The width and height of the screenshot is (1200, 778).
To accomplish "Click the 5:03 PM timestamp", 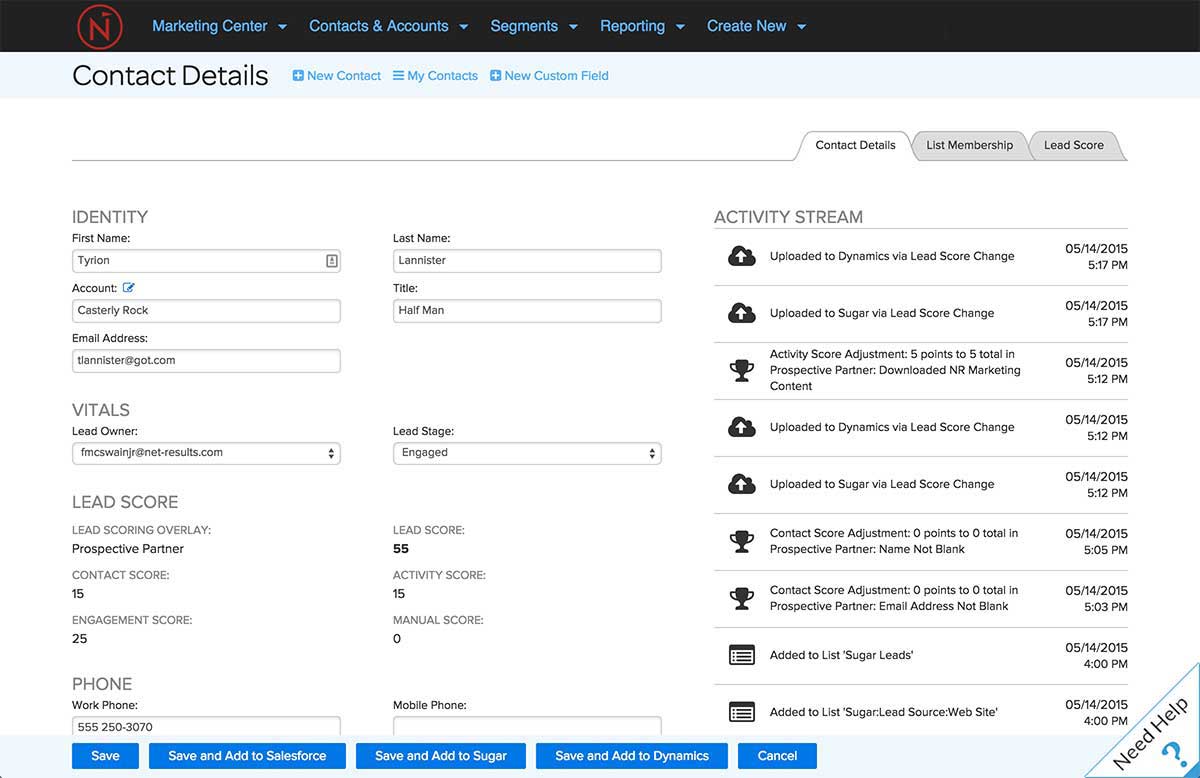I will [1104, 608].
